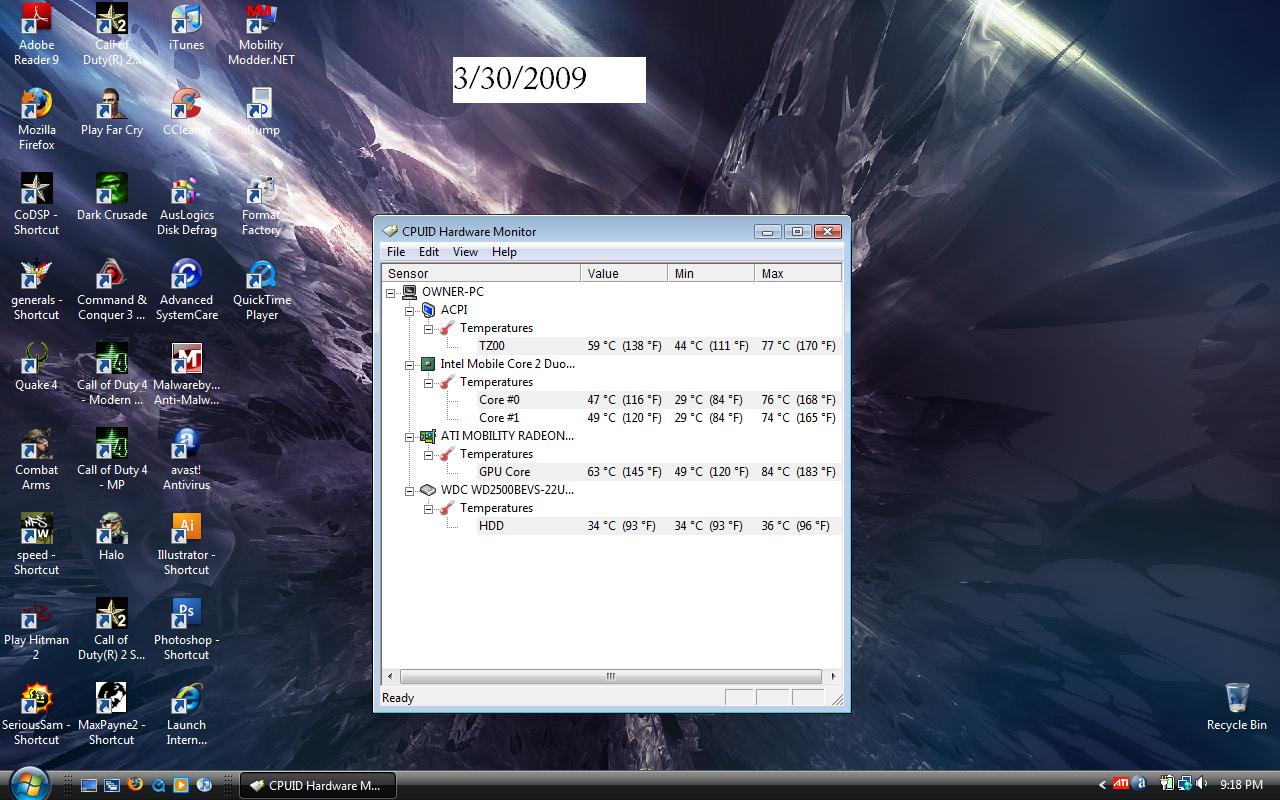Screen dimensions: 1280x800
Task: Click the Min column header
Action: (711, 273)
